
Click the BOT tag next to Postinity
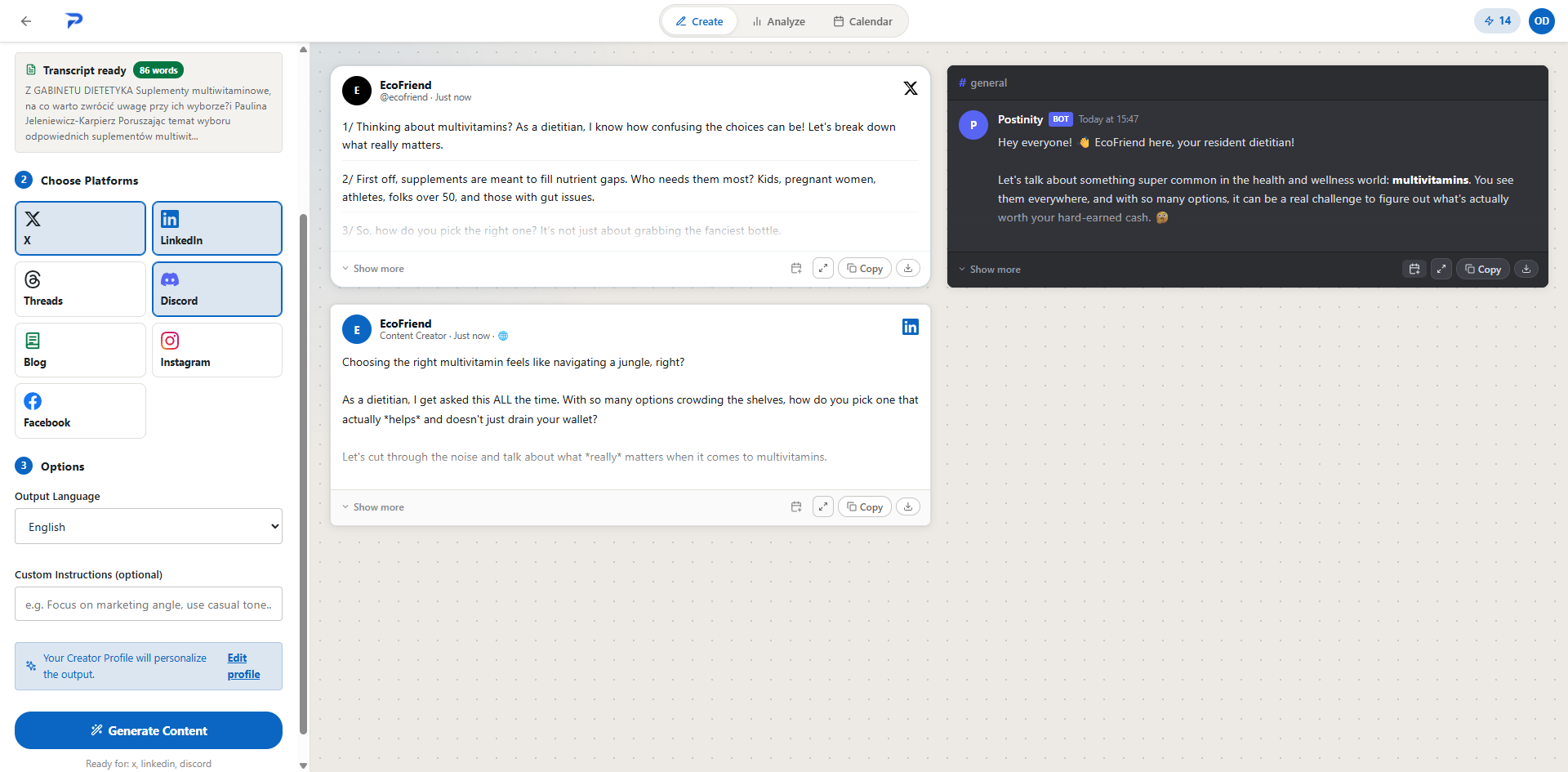pos(1061,119)
